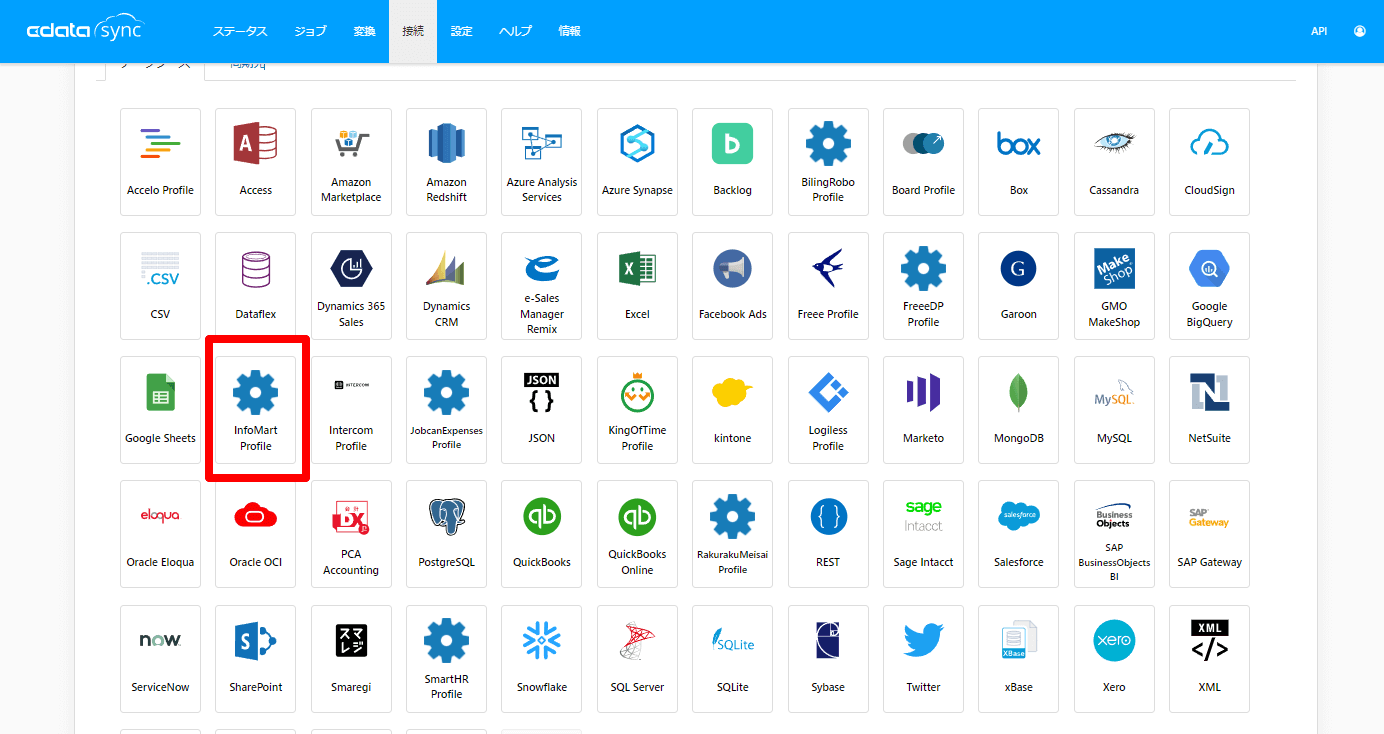This screenshot has height=734, width=1384.
Task: Open the ServiceNow connector
Action: [160, 659]
